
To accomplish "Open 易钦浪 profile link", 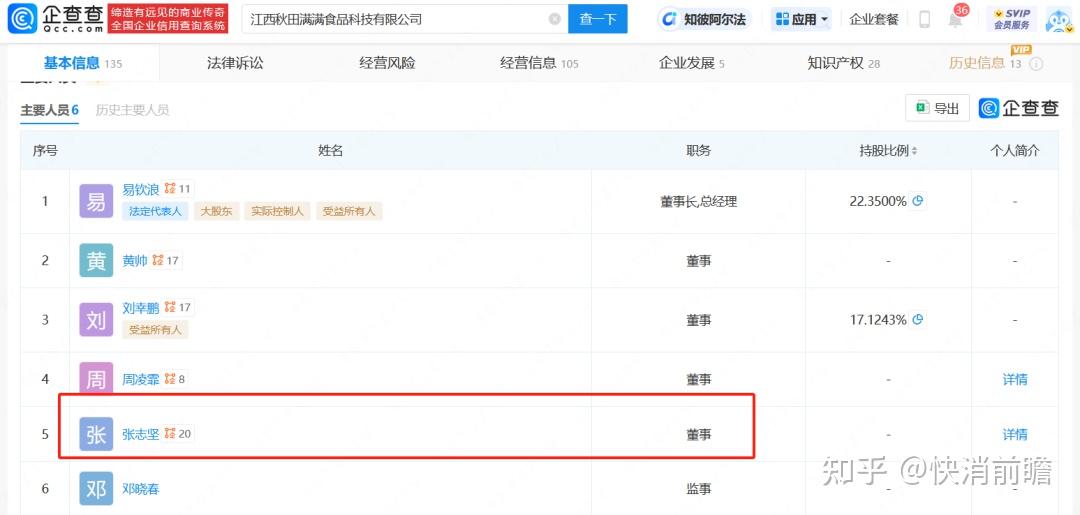I will (x=141, y=189).
